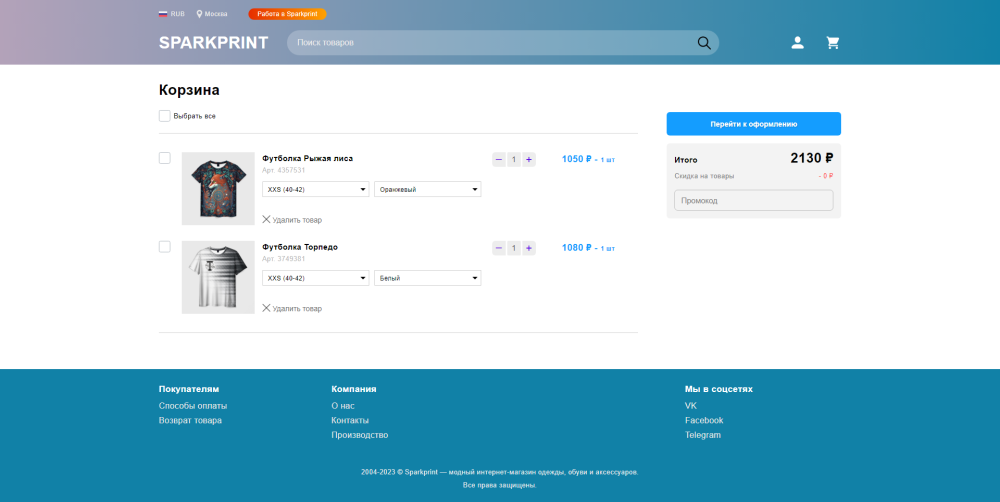The height and width of the screenshot is (502, 1000).
Task: Go to Способы оплаты footer link
Action: (193, 406)
